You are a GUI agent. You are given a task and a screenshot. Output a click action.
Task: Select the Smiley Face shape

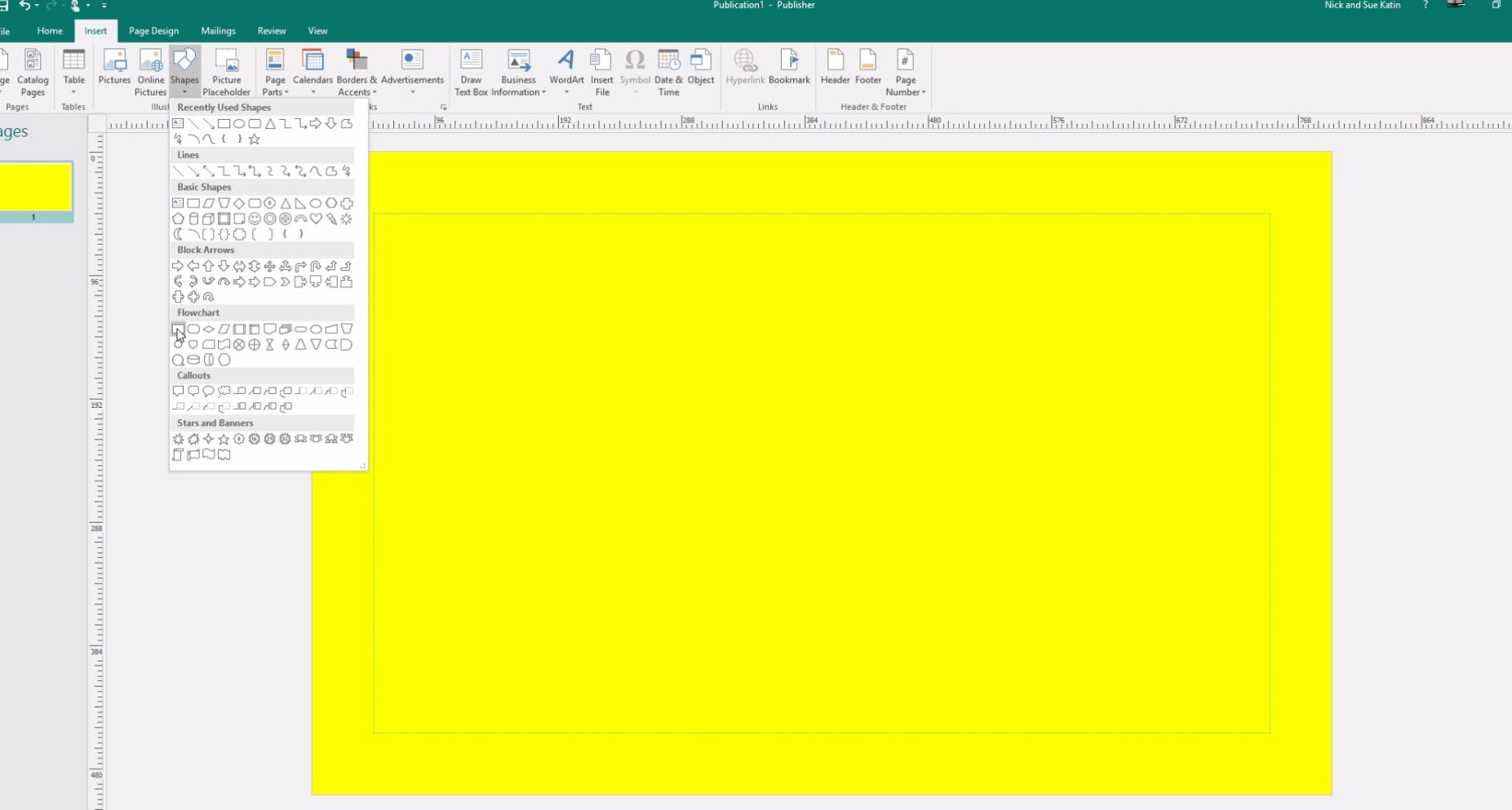(255, 219)
